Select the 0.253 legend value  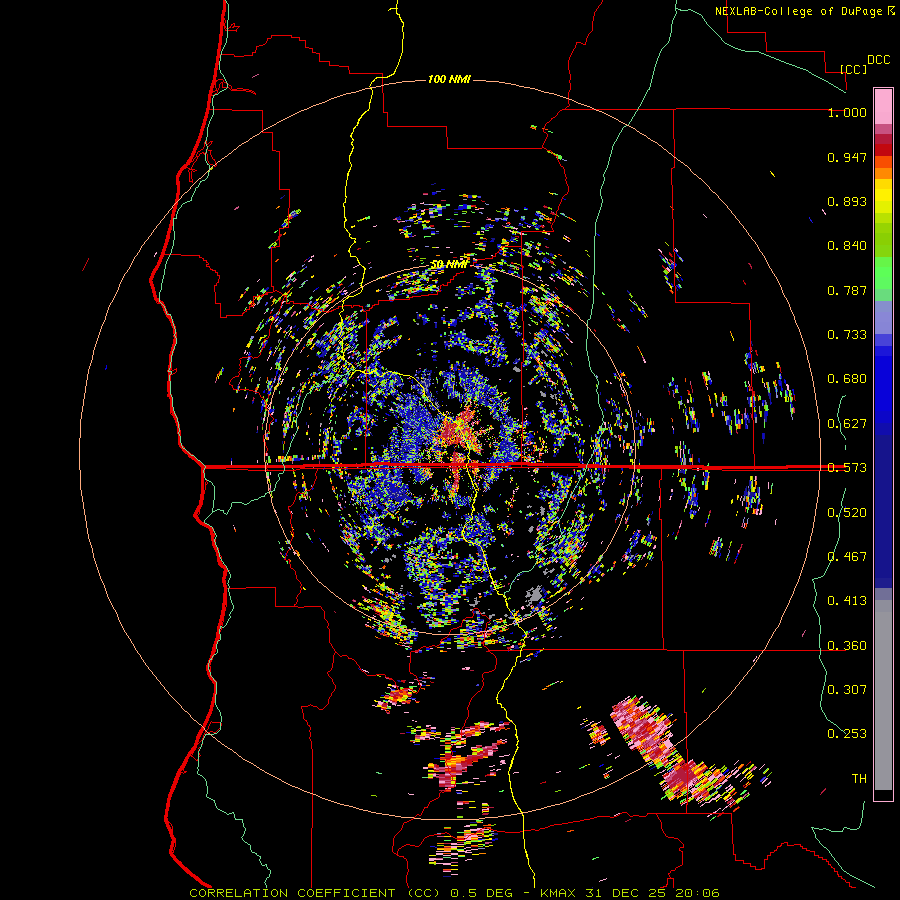(847, 734)
